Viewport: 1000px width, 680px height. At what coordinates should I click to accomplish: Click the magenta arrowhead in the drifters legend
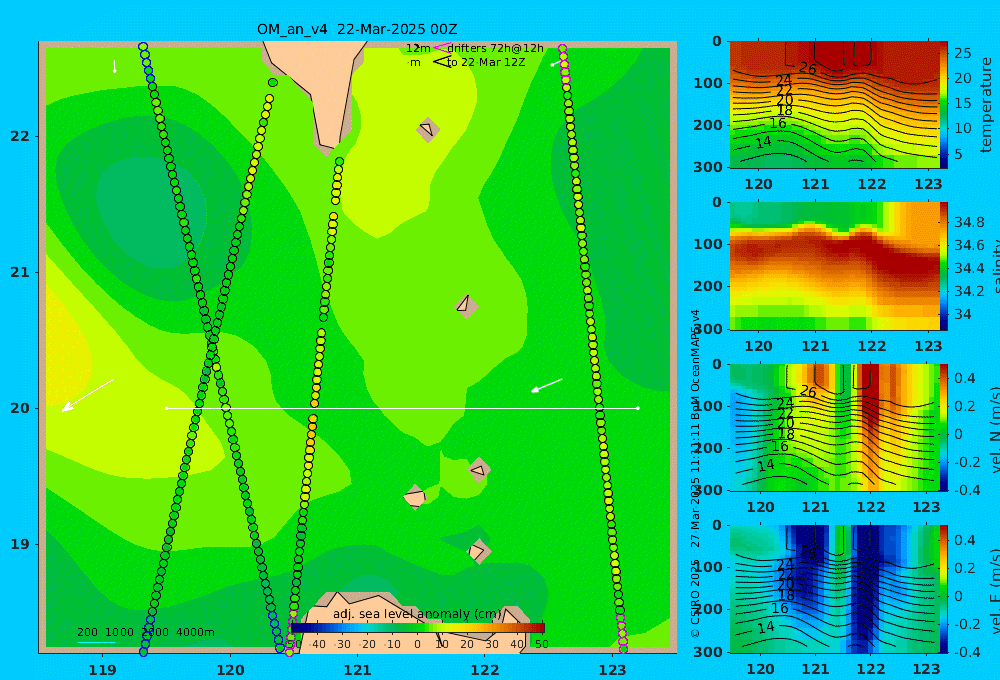tap(441, 48)
